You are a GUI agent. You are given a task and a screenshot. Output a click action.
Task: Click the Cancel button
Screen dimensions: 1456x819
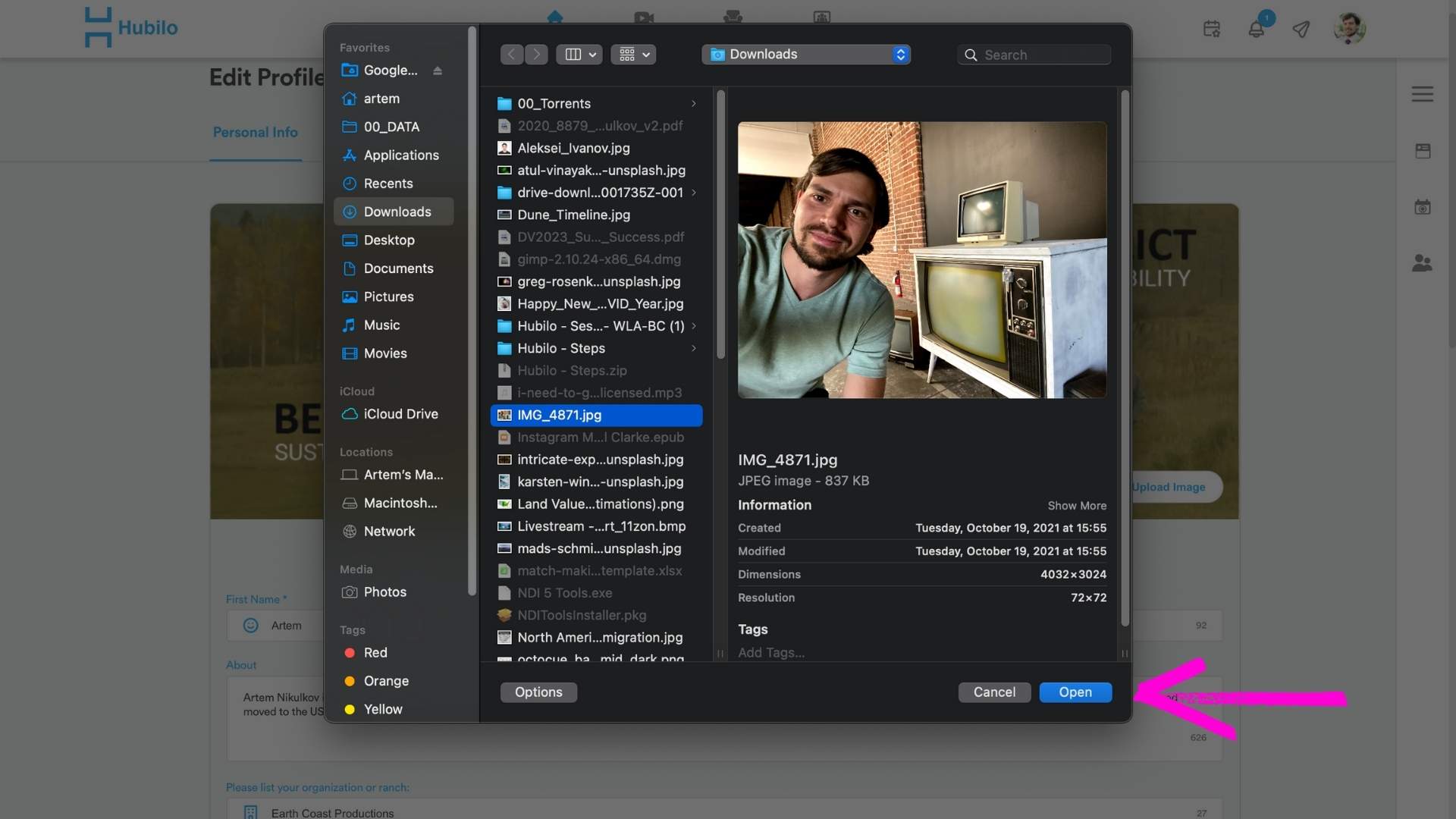993,692
